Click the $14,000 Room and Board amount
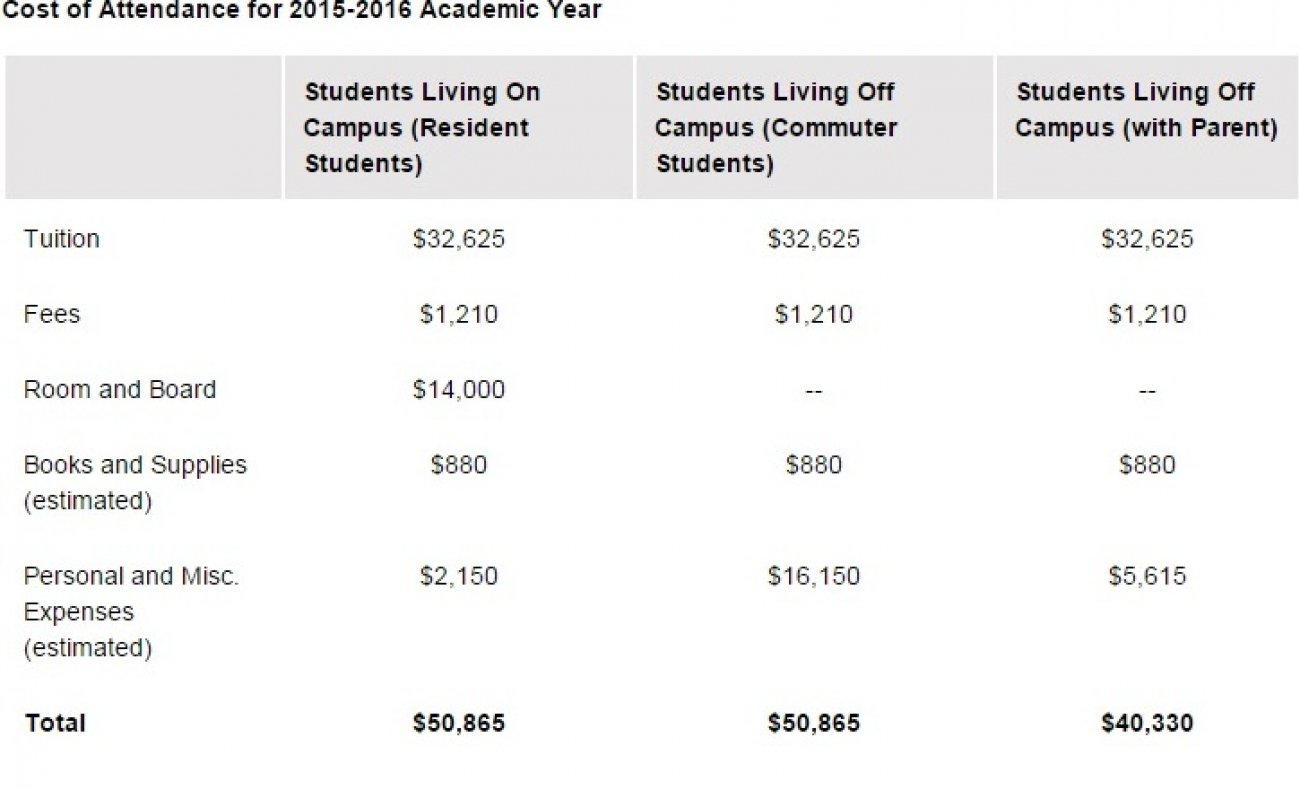1300x789 pixels. point(458,389)
